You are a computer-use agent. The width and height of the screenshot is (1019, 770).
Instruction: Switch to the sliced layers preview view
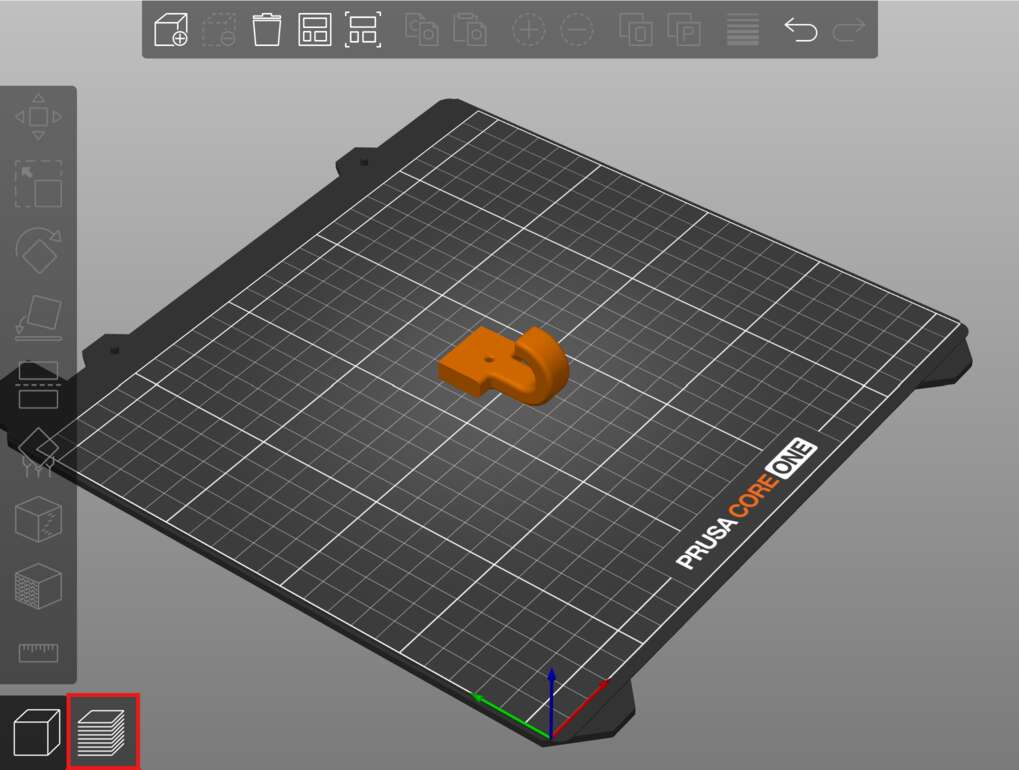point(102,732)
